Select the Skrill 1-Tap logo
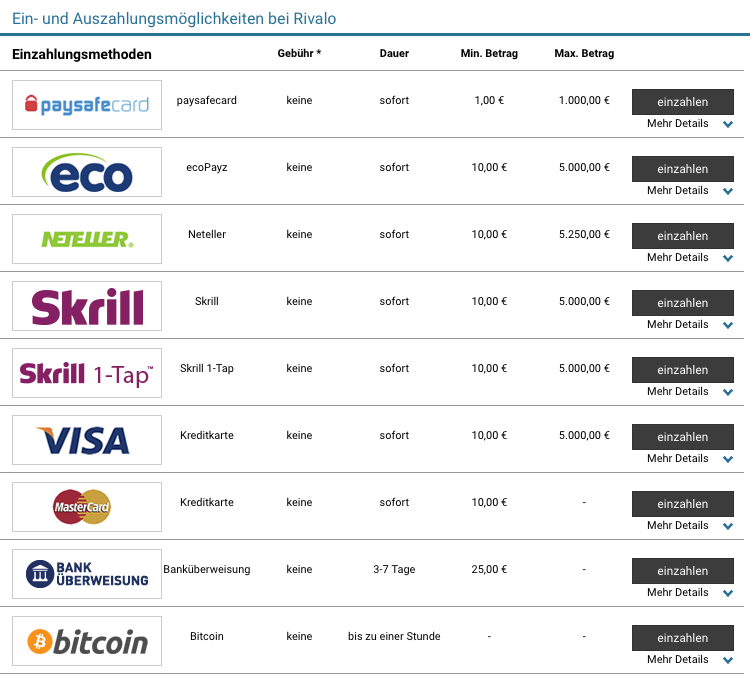This screenshot has width=750, height=681. click(87, 373)
